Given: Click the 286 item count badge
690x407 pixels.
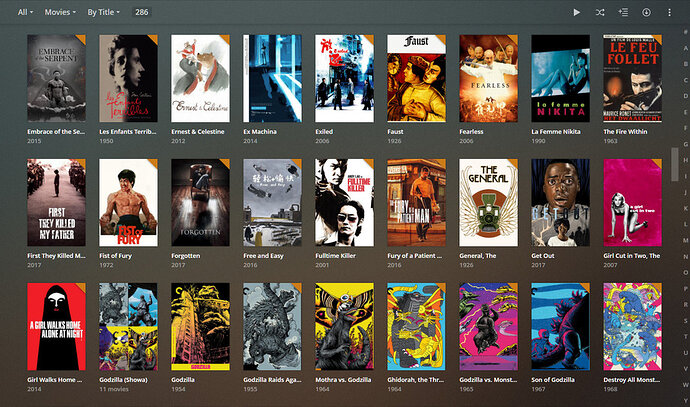Looking at the screenshot, I should point(142,12).
